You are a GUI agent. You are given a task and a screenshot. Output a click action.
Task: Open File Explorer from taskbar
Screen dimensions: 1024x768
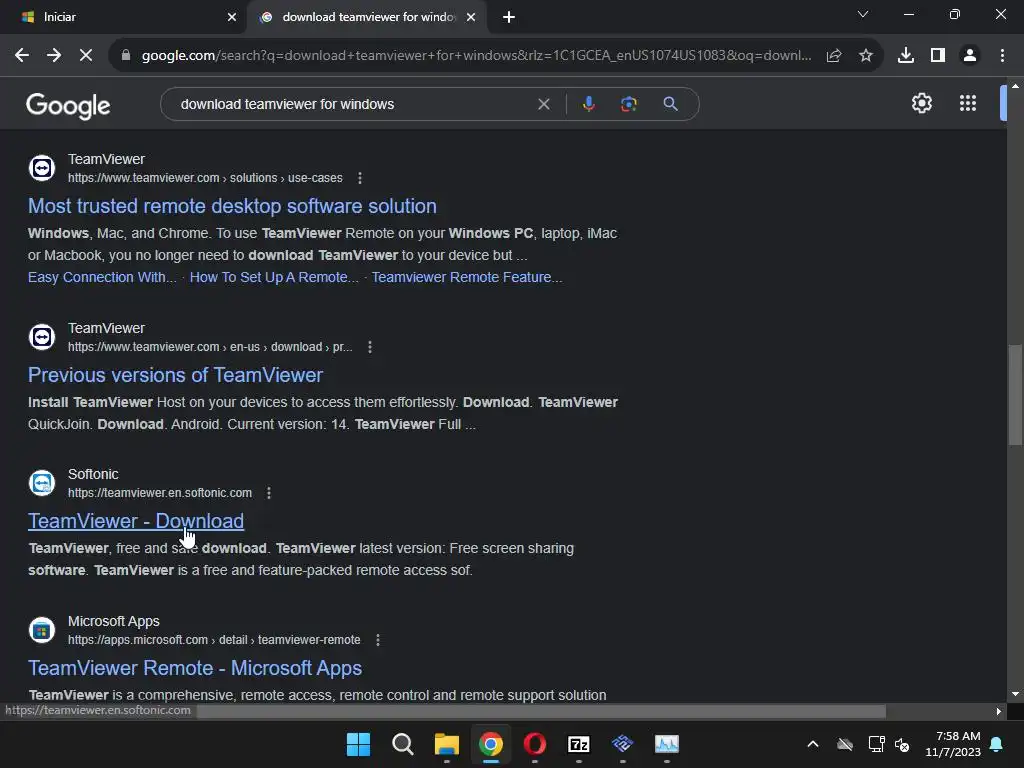point(447,744)
